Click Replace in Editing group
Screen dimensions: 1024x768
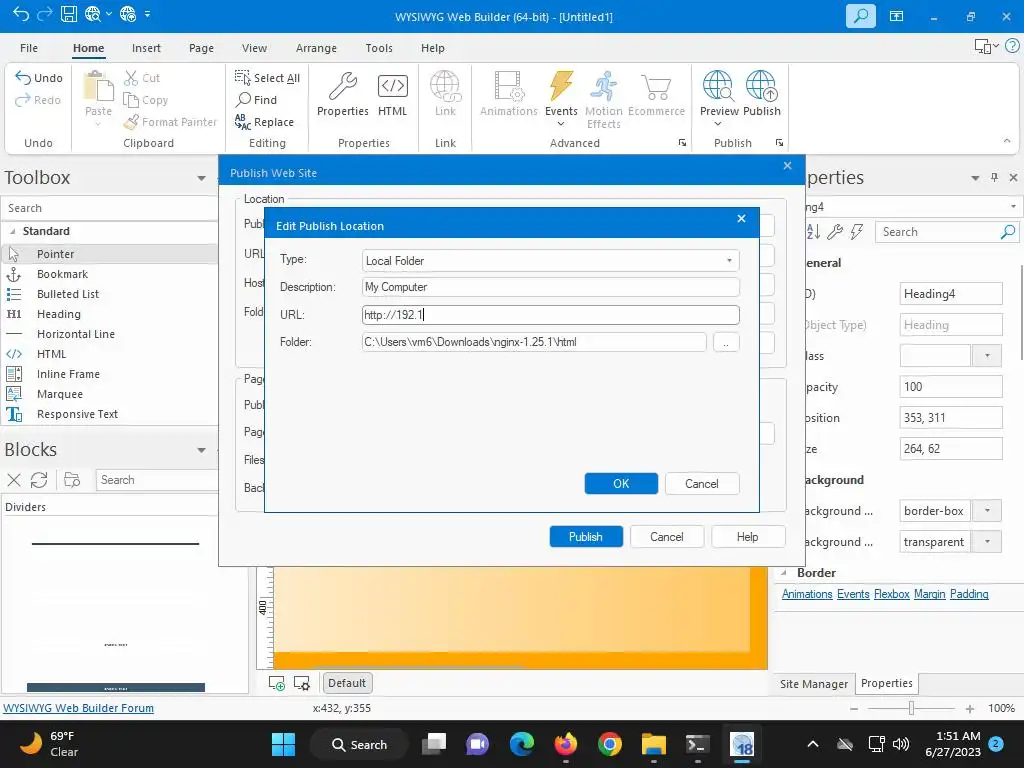coord(264,121)
